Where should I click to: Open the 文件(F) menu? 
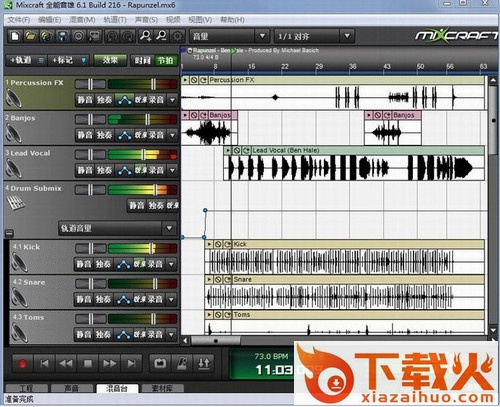click(x=19, y=20)
